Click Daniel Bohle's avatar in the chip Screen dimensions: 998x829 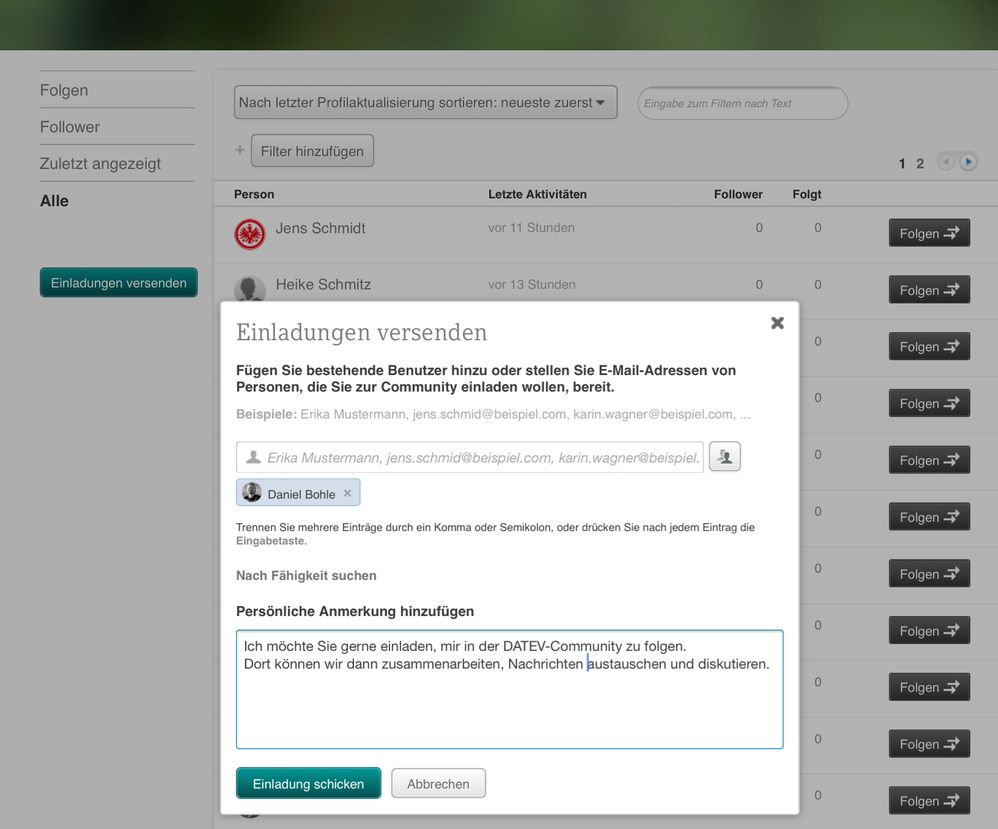point(252,492)
